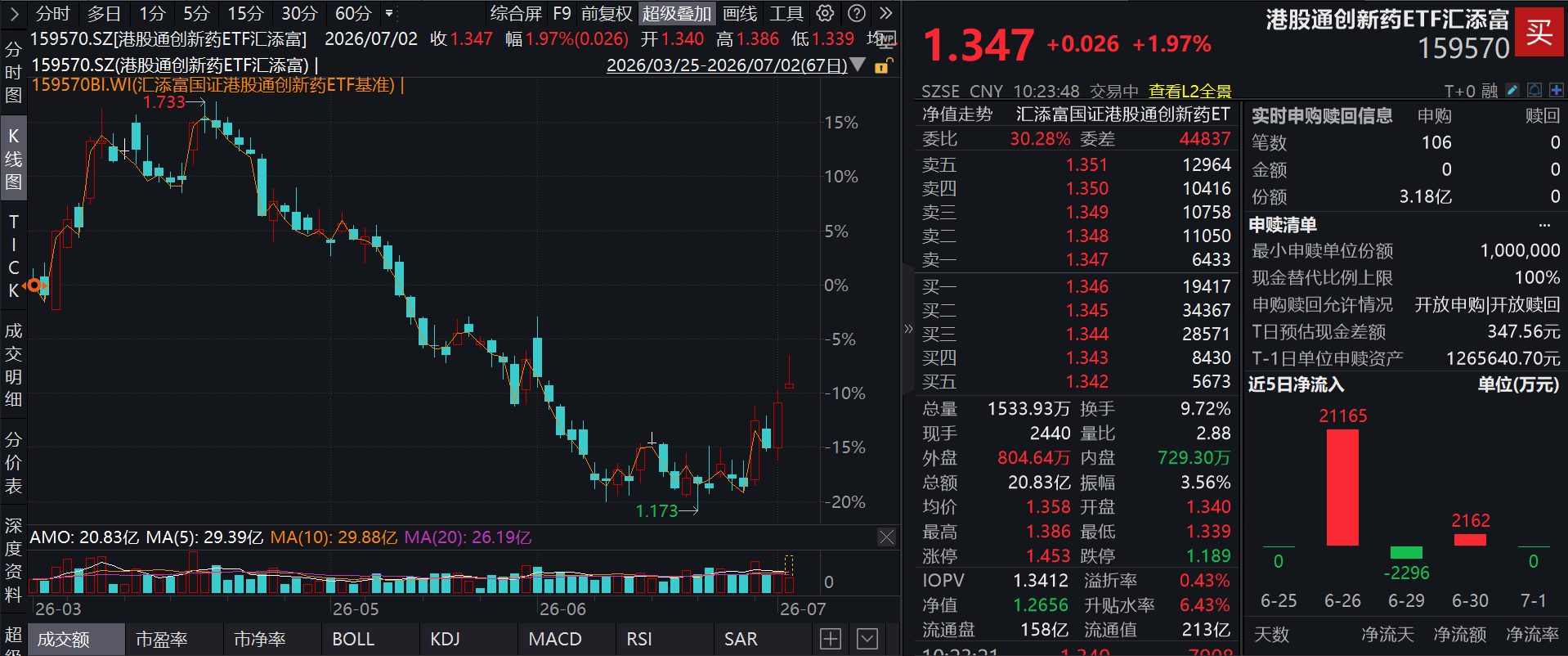Click the red 买 buy button

point(1539,32)
